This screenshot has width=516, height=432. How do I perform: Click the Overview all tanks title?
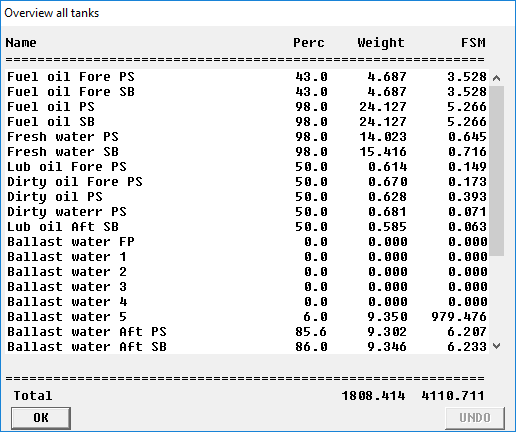pos(52,13)
